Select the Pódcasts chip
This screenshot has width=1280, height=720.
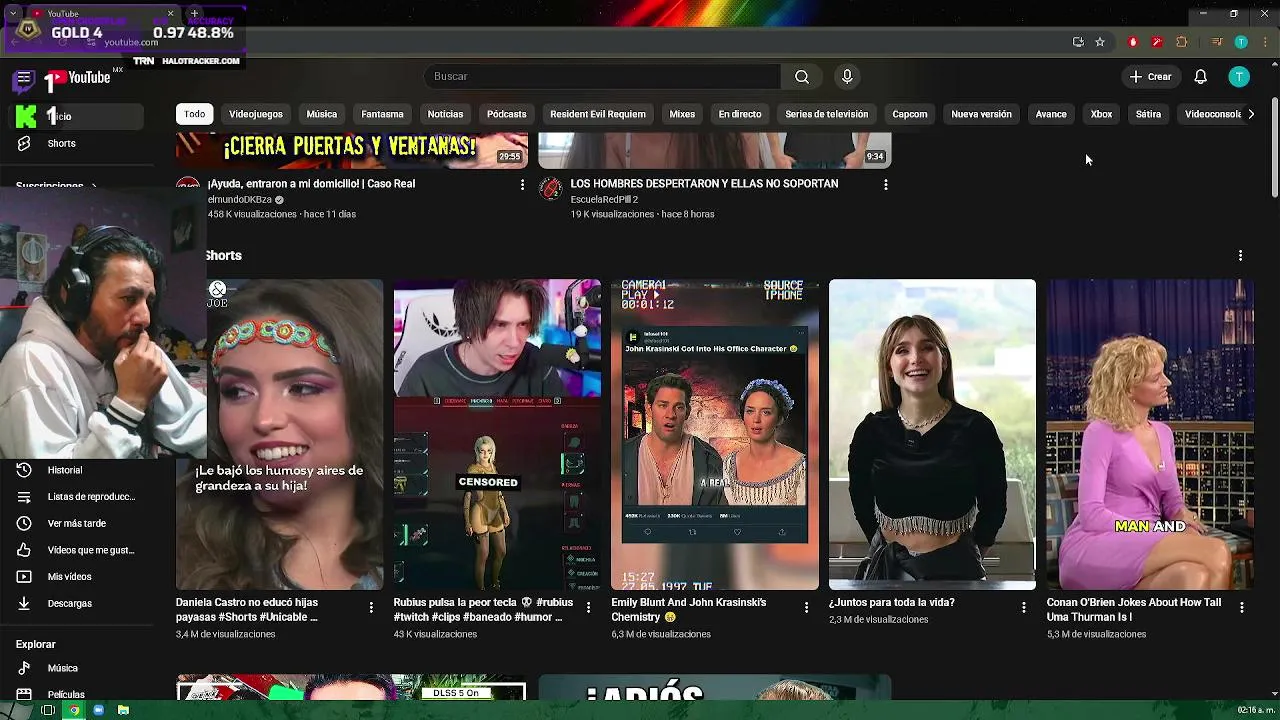[x=507, y=114]
